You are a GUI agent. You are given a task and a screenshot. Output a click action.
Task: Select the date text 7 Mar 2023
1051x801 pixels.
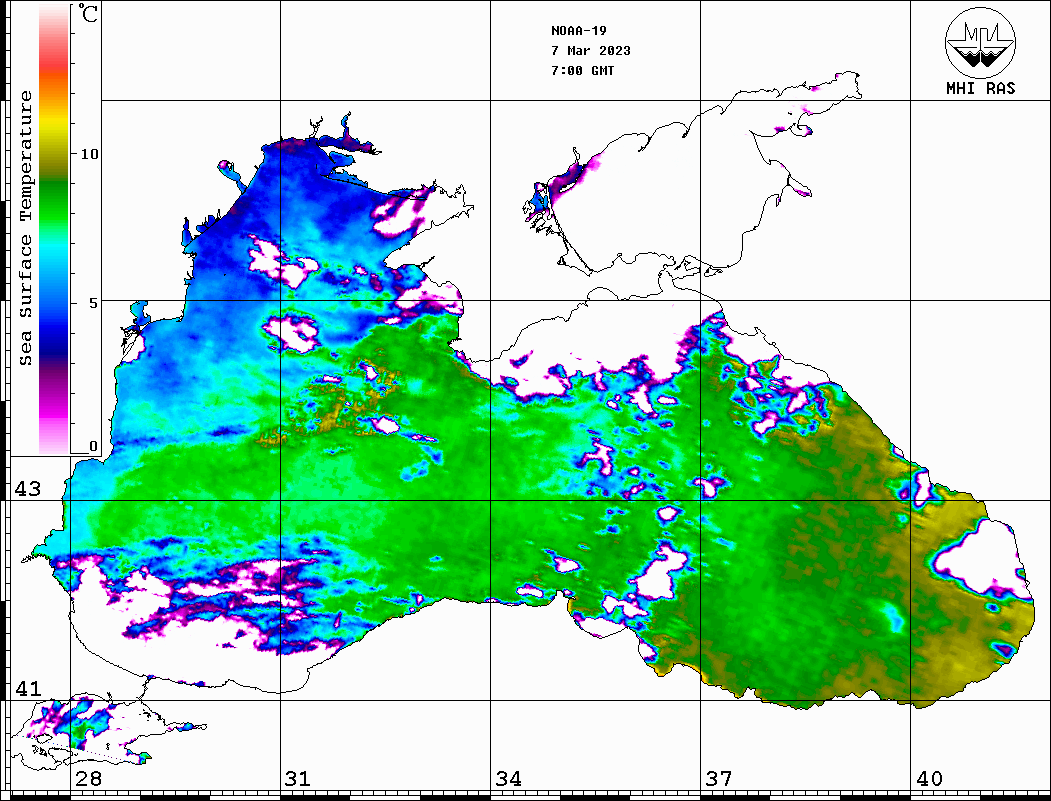click(591, 51)
